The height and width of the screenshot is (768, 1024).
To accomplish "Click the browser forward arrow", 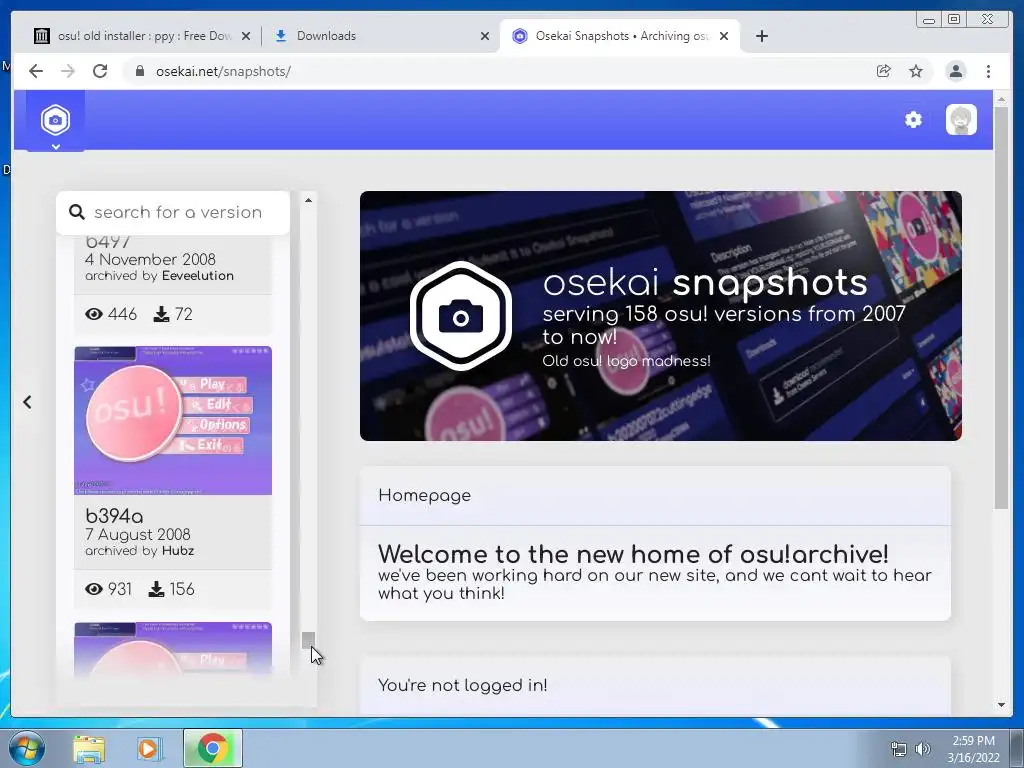I will [68, 71].
